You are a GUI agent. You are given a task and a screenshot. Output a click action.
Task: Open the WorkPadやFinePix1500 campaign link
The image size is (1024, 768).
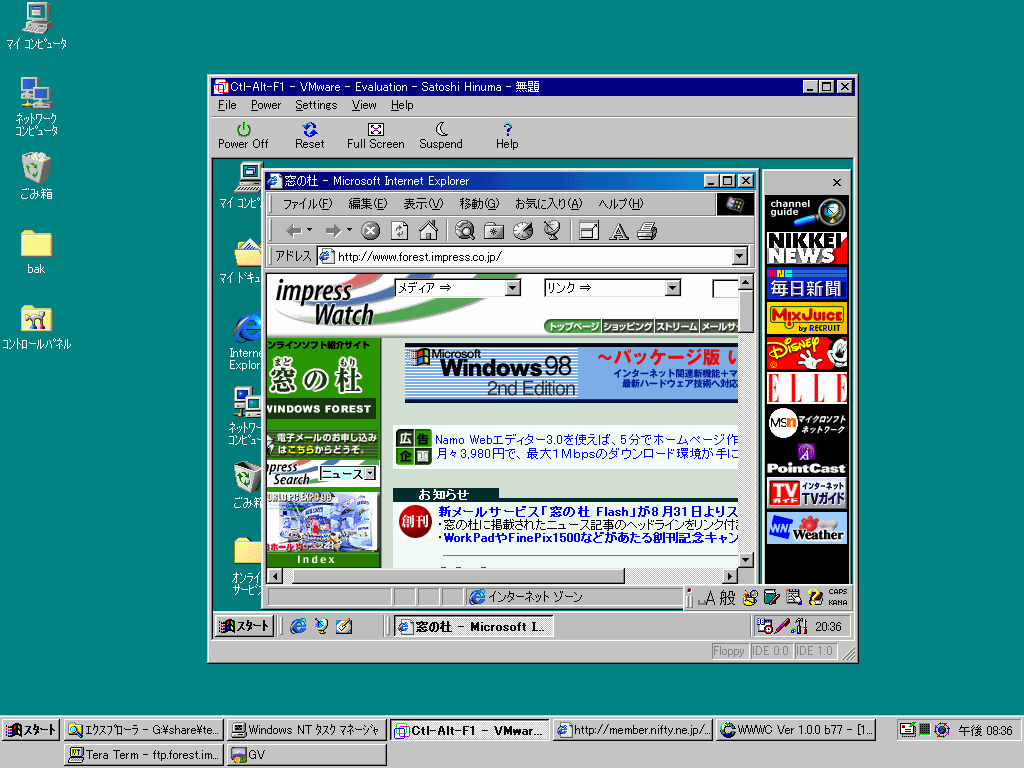(591, 537)
